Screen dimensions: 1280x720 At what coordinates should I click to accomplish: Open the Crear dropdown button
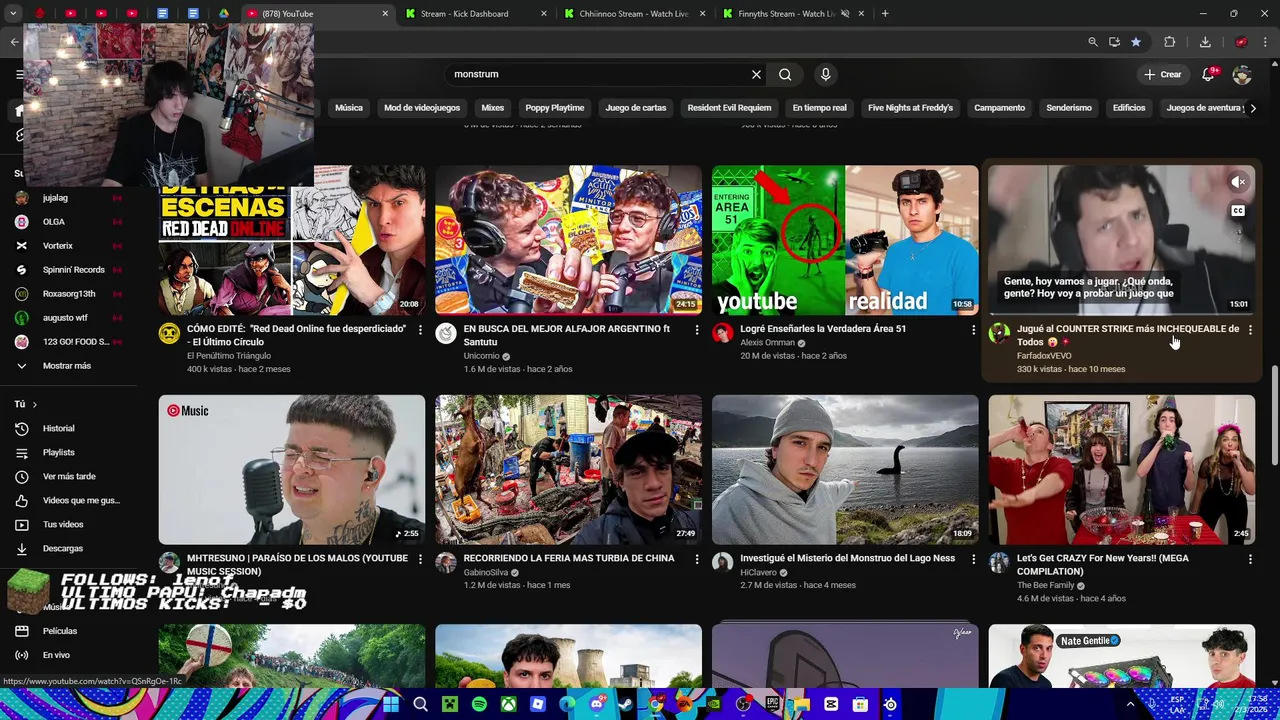[x=1164, y=74]
